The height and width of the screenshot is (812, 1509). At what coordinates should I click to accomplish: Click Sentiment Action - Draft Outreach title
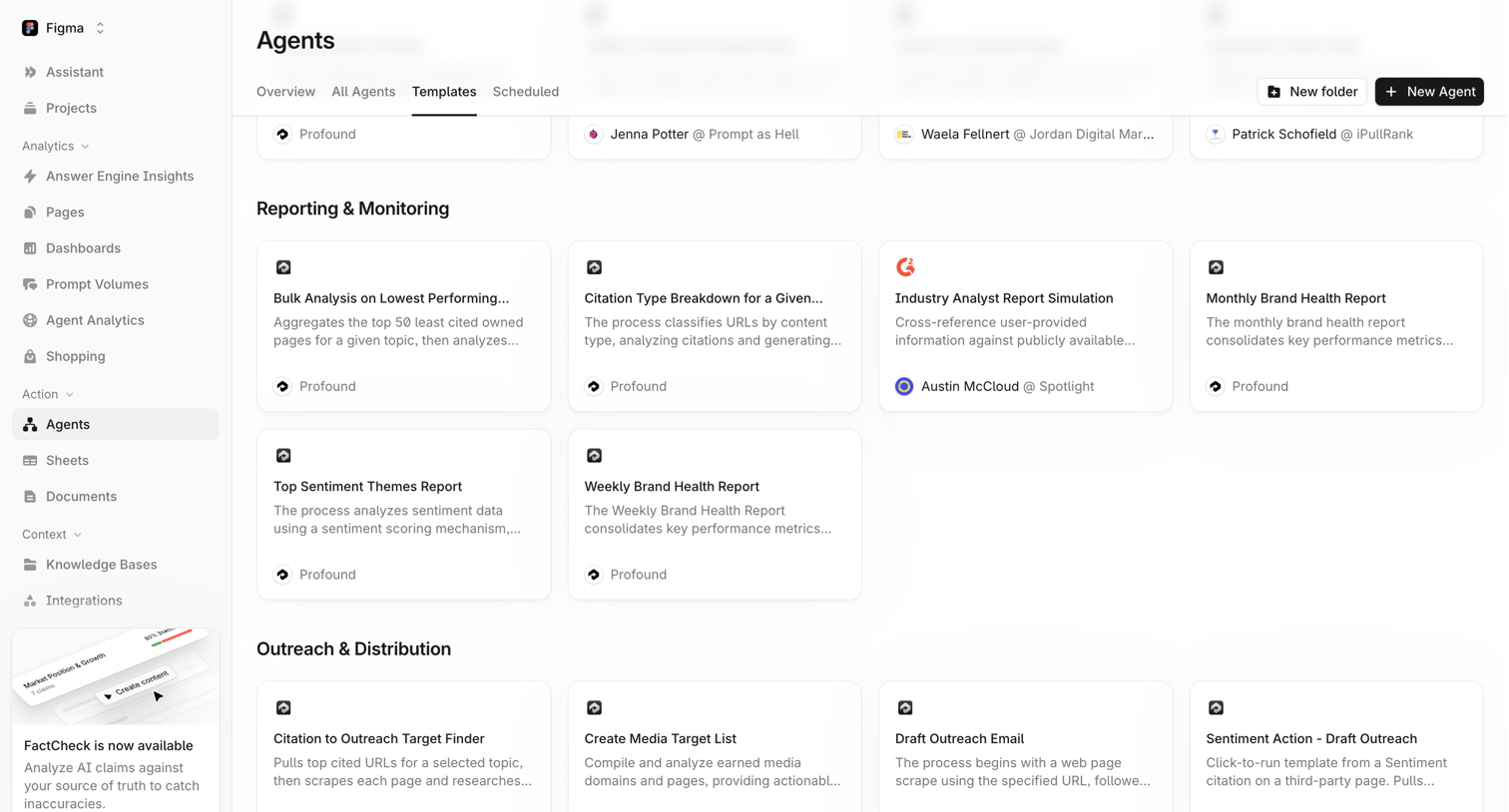click(x=1311, y=739)
